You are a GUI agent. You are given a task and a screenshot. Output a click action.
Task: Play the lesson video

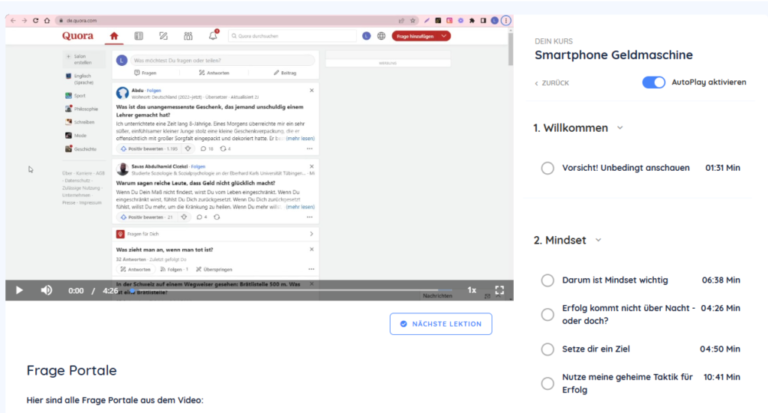[x=19, y=290]
